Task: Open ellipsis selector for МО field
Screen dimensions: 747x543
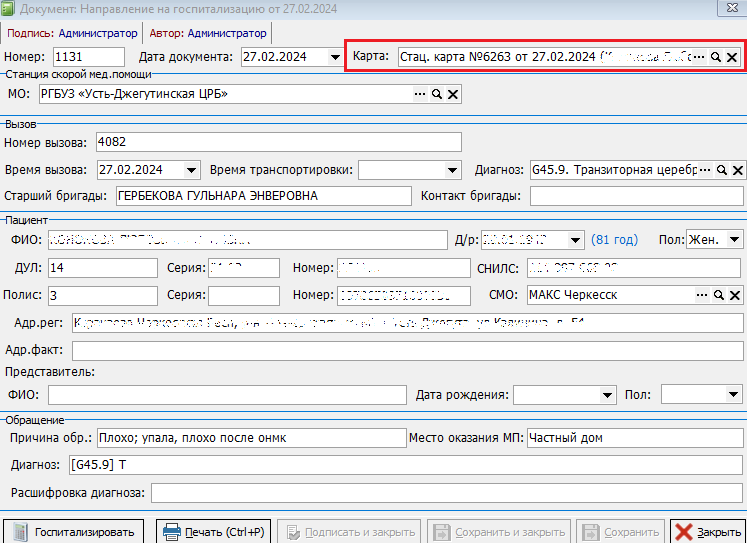Action: point(420,94)
